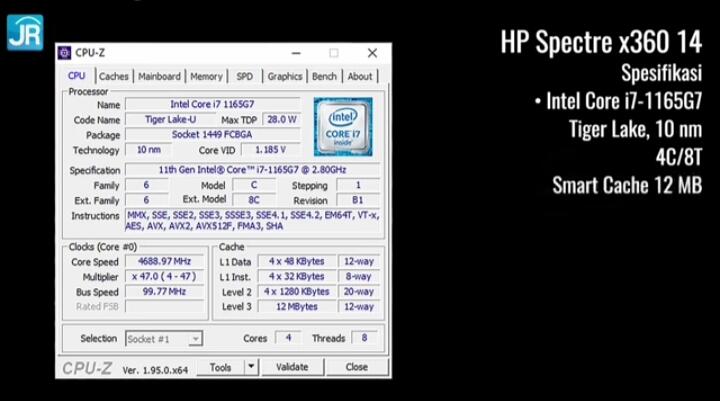This screenshot has height=401, width=720.
Task: Click the 4688.97 MHz core speed value
Action: point(164,261)
